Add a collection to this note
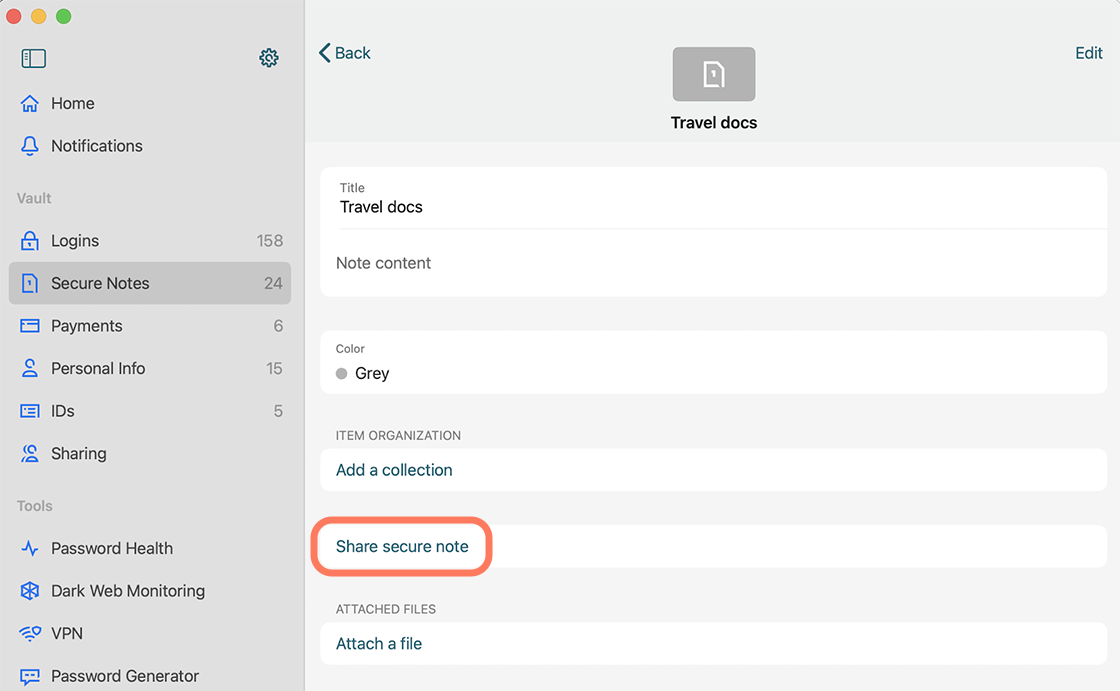This screenshot has width=1120, height=691. coord(393,469)
